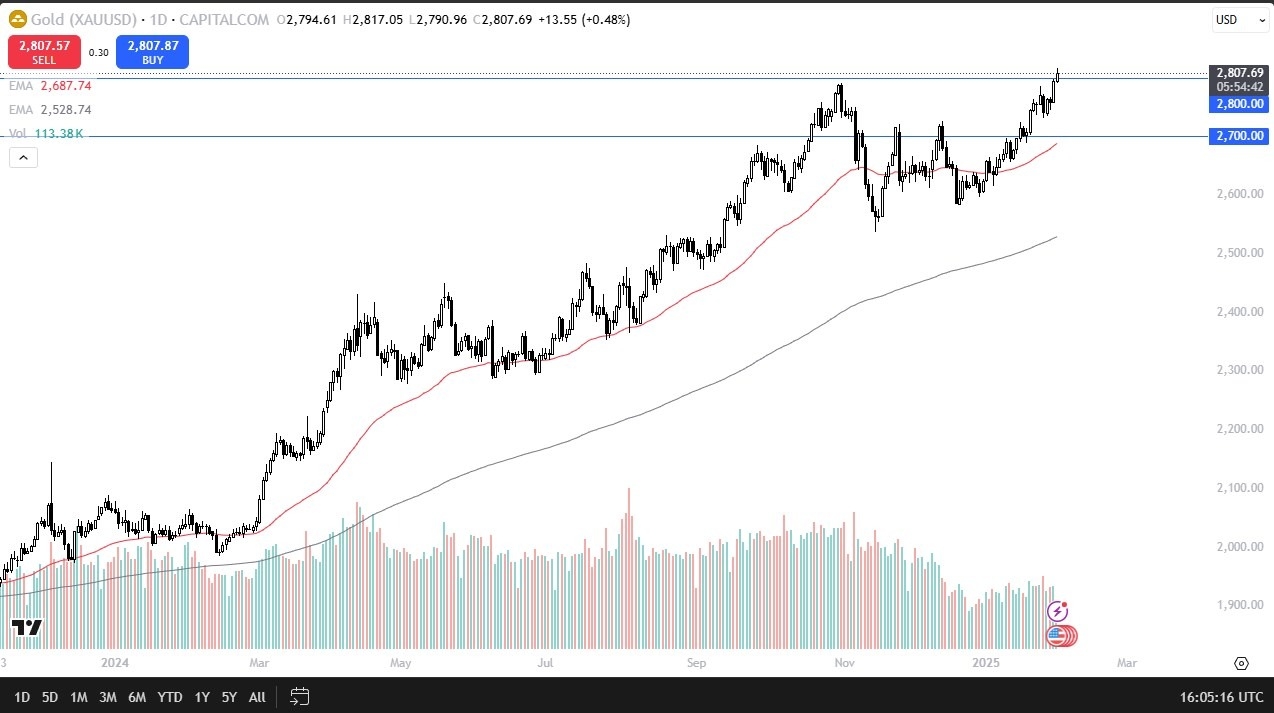Click the gold bar symbol icon
The width and height of the screenshot is (1274, 713).
point(17,20)
